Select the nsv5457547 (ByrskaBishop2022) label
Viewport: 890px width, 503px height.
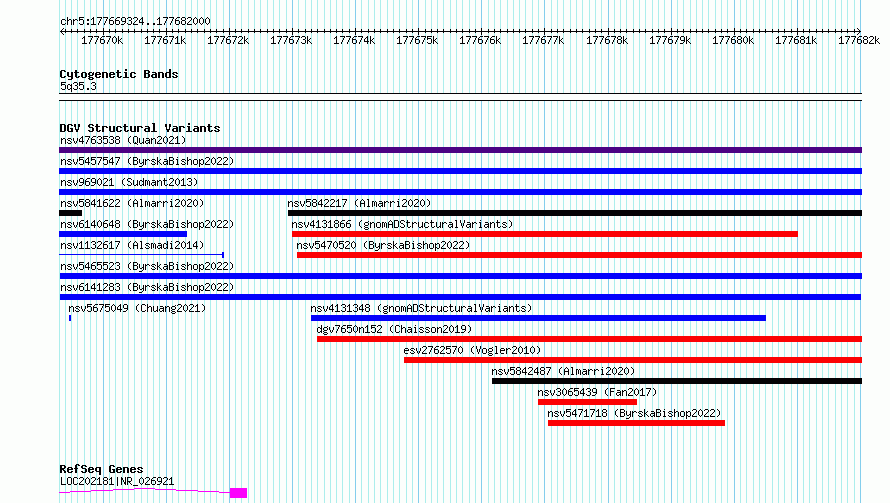coord(147,161)
